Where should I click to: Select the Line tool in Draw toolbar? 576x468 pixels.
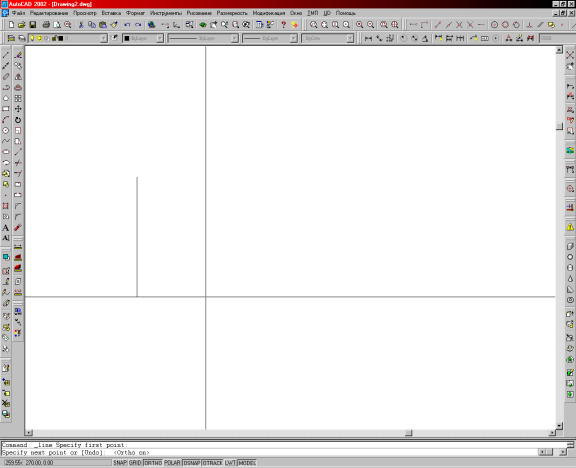6,55
